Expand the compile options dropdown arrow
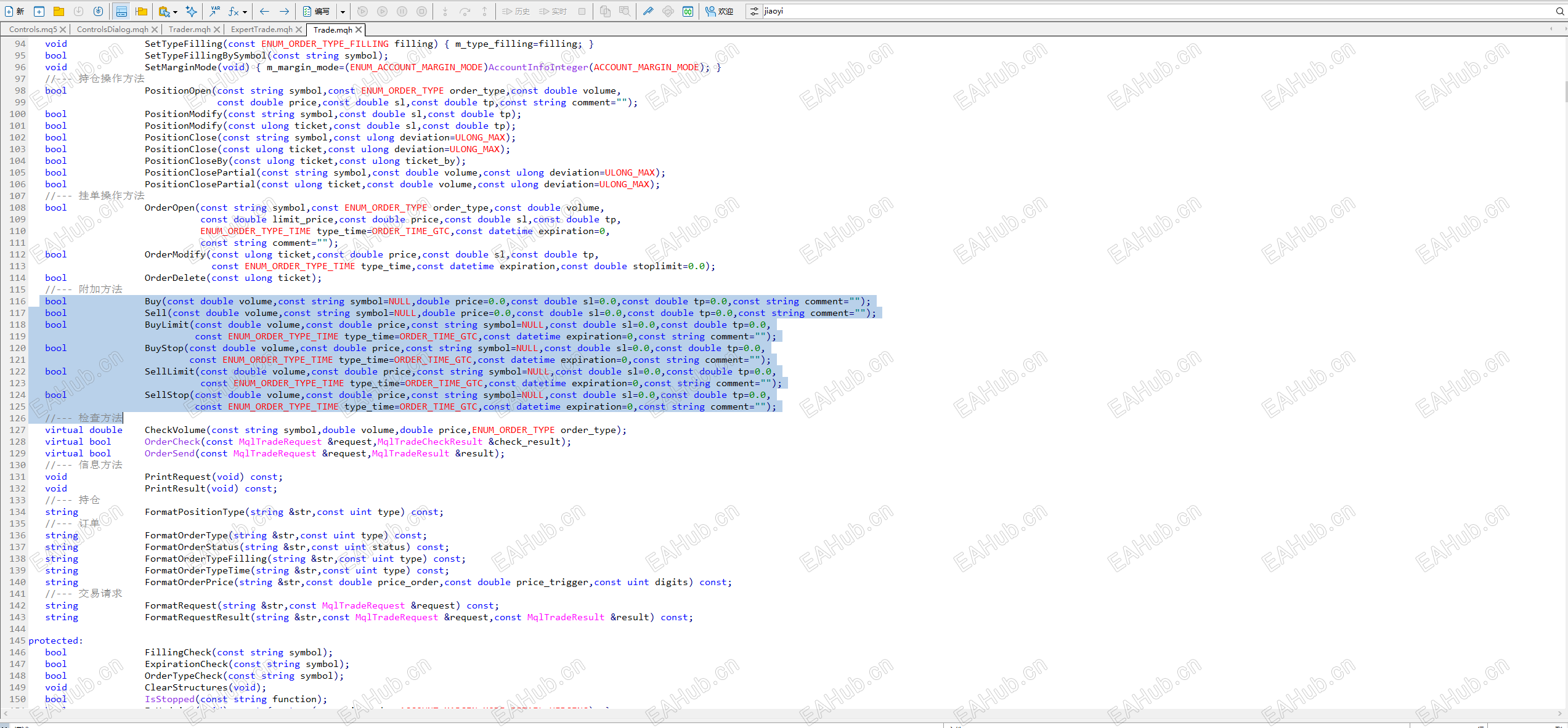Screen dimensions: 1568x728 pyautogui.click(x=343, y=12)
